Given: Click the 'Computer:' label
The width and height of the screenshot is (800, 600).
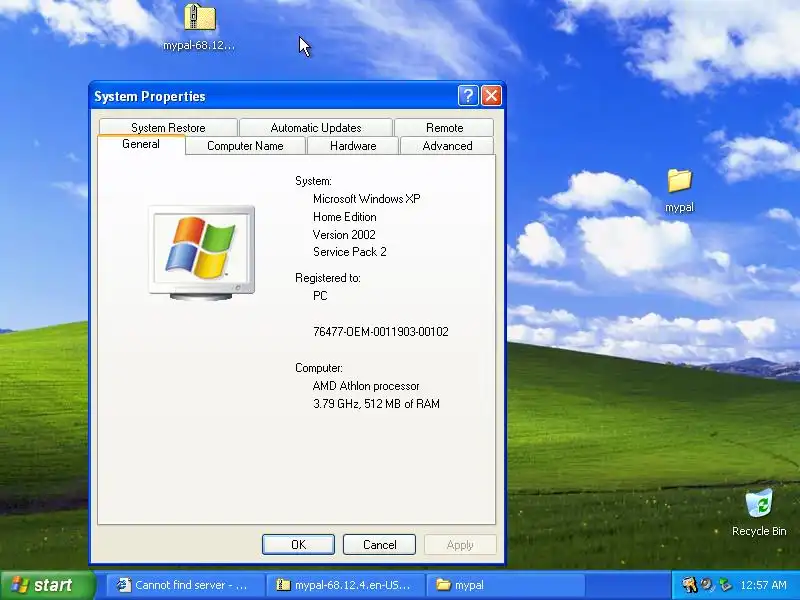Looking at the screenshot, I should [x=319, y=368].
